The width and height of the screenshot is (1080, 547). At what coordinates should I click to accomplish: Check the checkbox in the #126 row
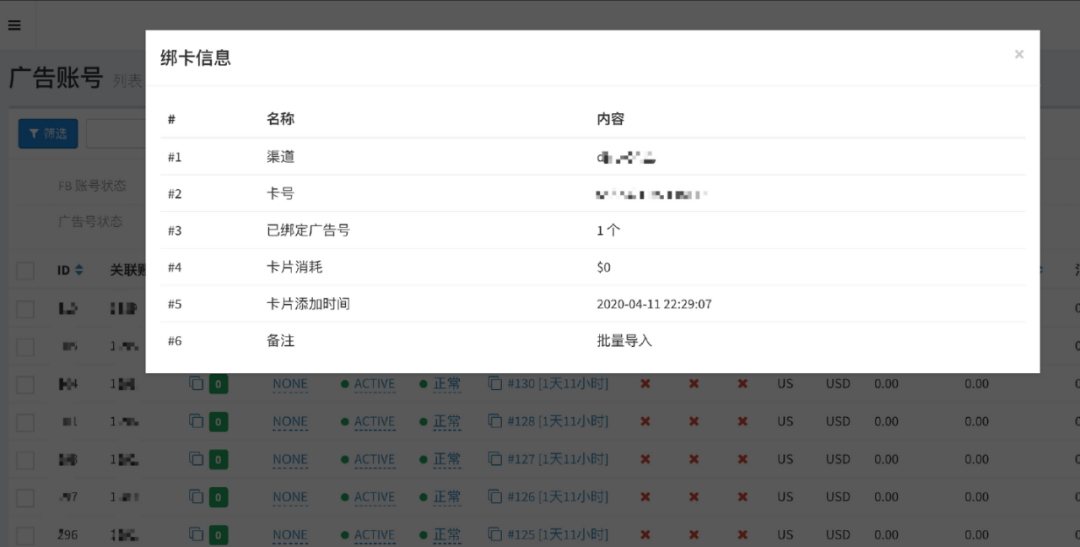click(25, 497)
